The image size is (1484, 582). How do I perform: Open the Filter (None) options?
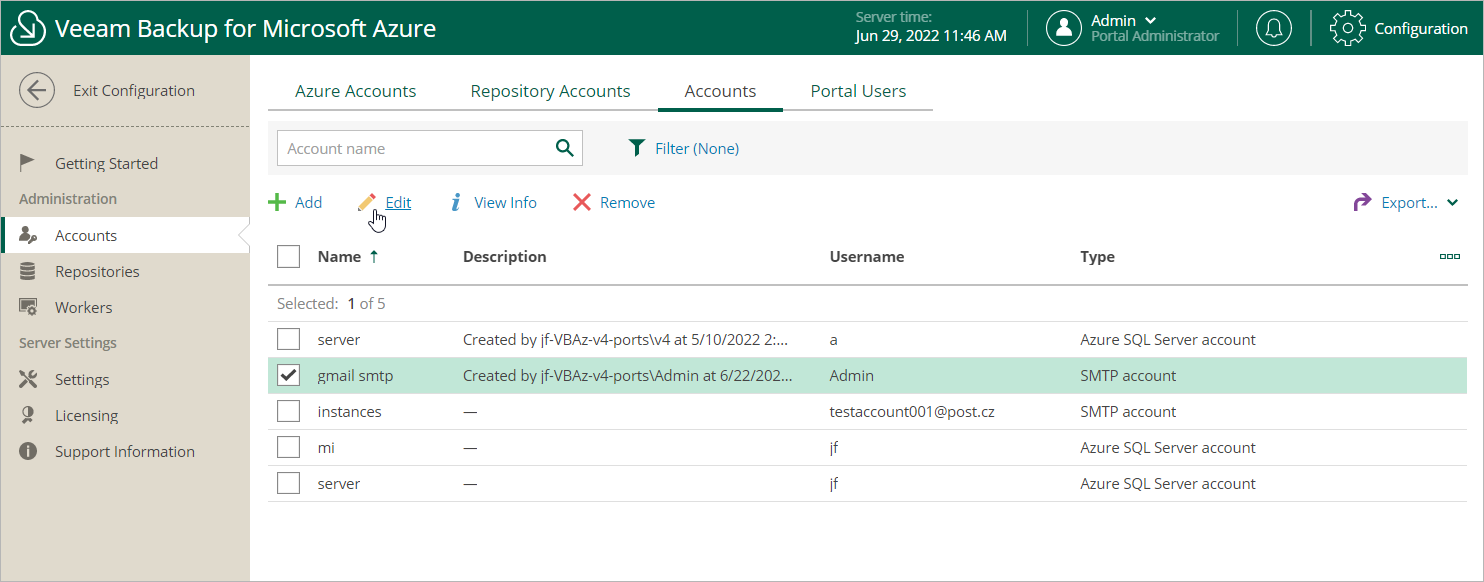pyautogui.click(x=684, y=148)
